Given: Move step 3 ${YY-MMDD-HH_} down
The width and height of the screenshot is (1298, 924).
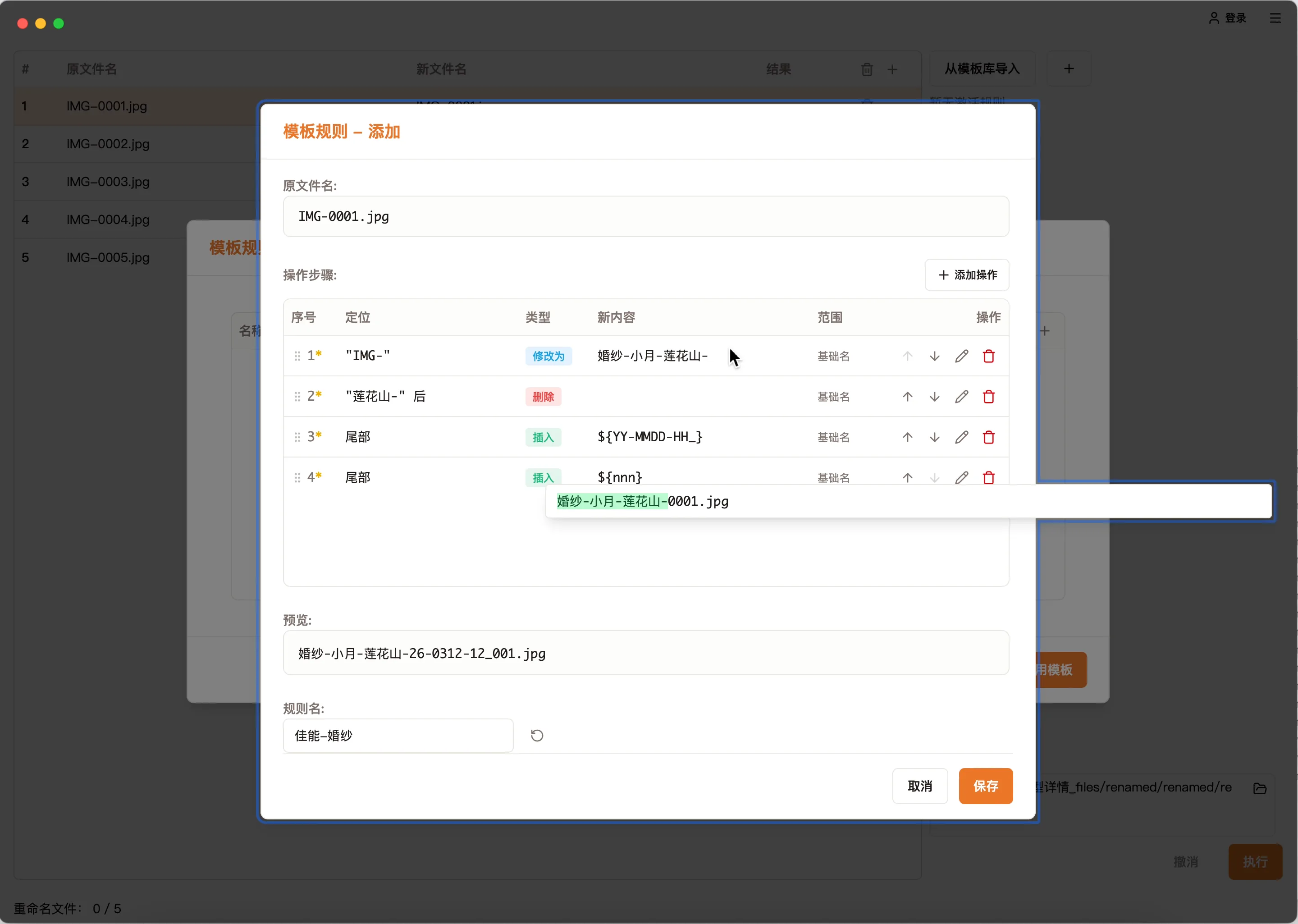Looking at the screenshot, I should tap(934, 437).
